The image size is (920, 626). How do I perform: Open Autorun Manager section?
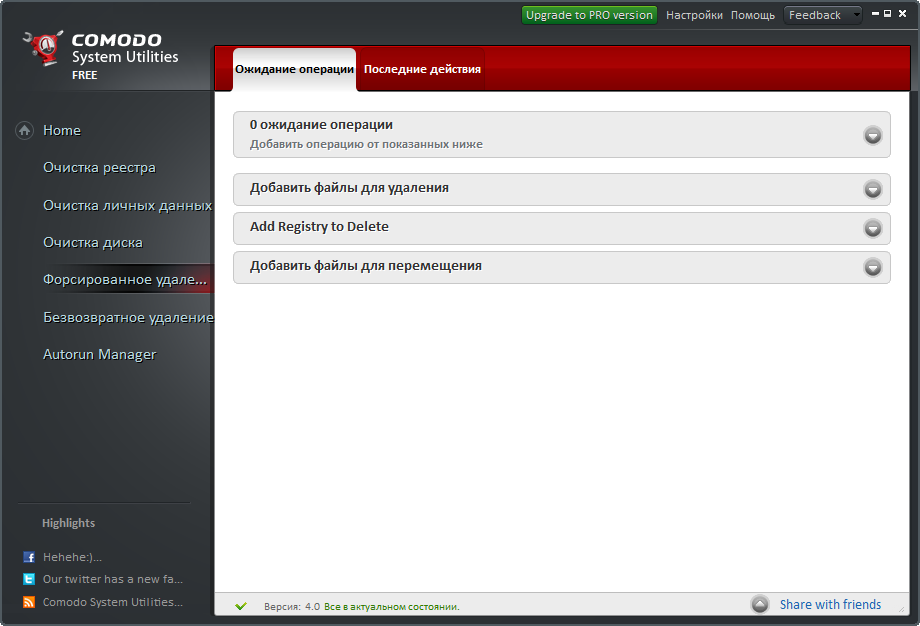click(x=100, y=354)
